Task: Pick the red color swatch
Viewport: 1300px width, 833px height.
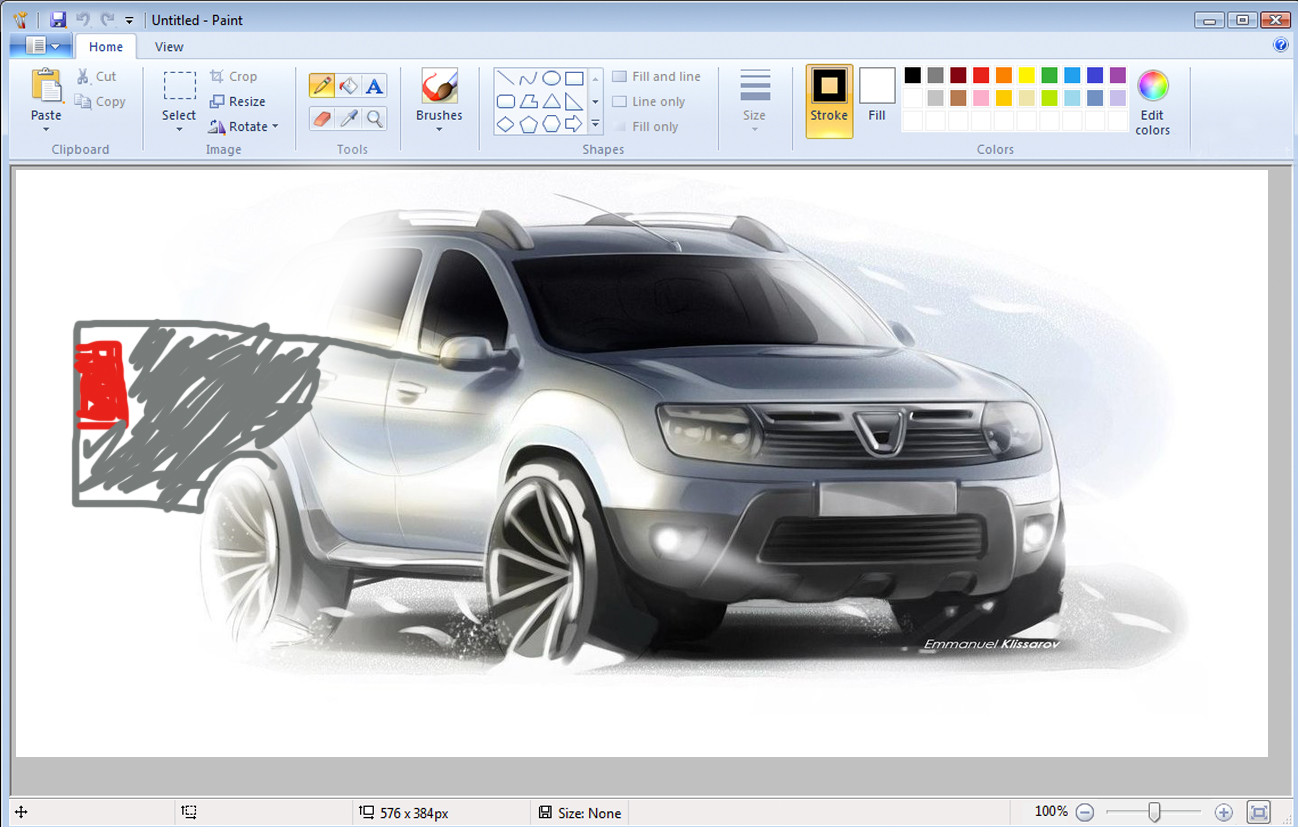Action: click(x=981, y=75)
